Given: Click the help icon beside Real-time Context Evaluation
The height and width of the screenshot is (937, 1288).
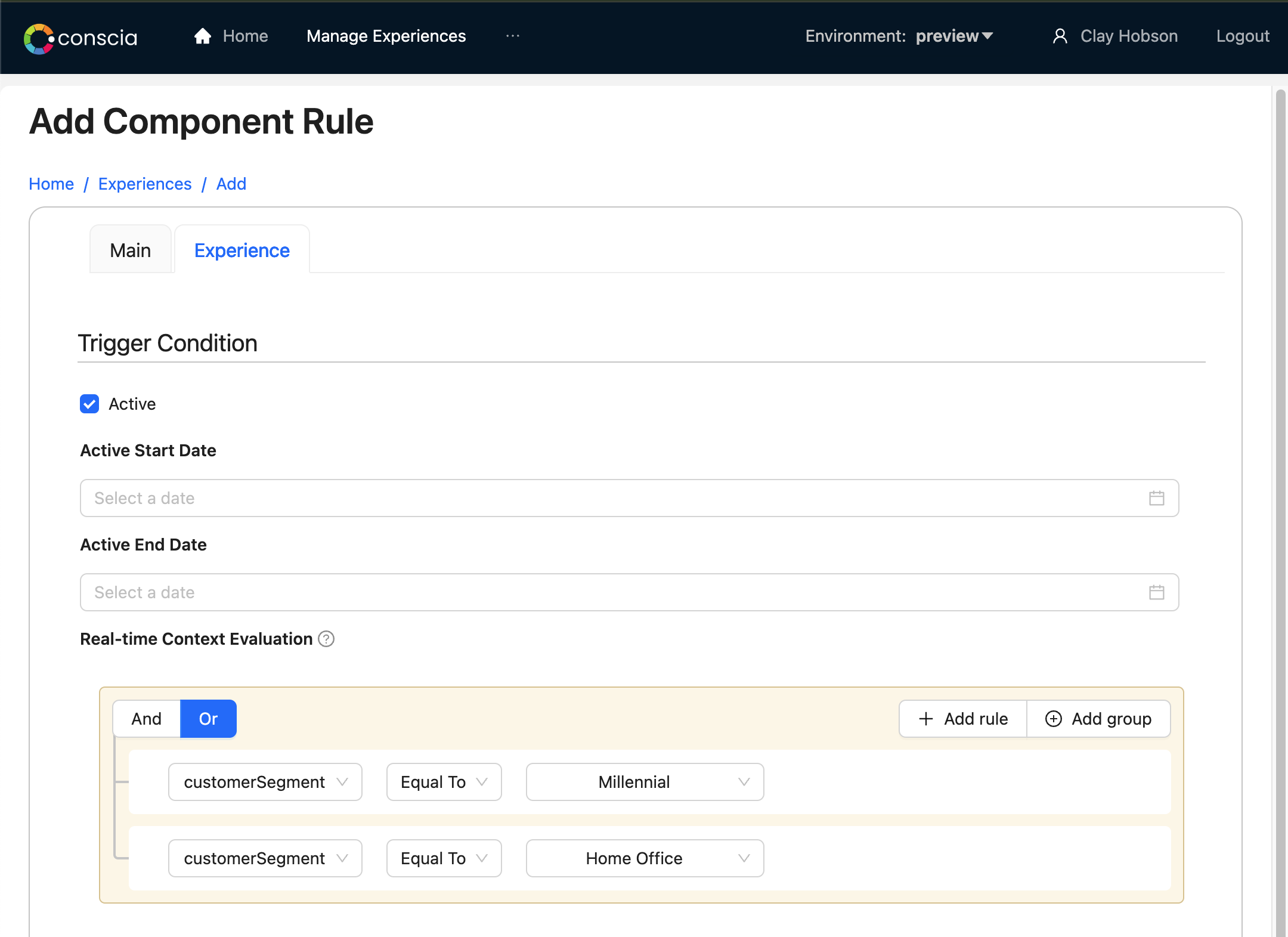Looking at the screenshot, I should (x=326, y=639).
